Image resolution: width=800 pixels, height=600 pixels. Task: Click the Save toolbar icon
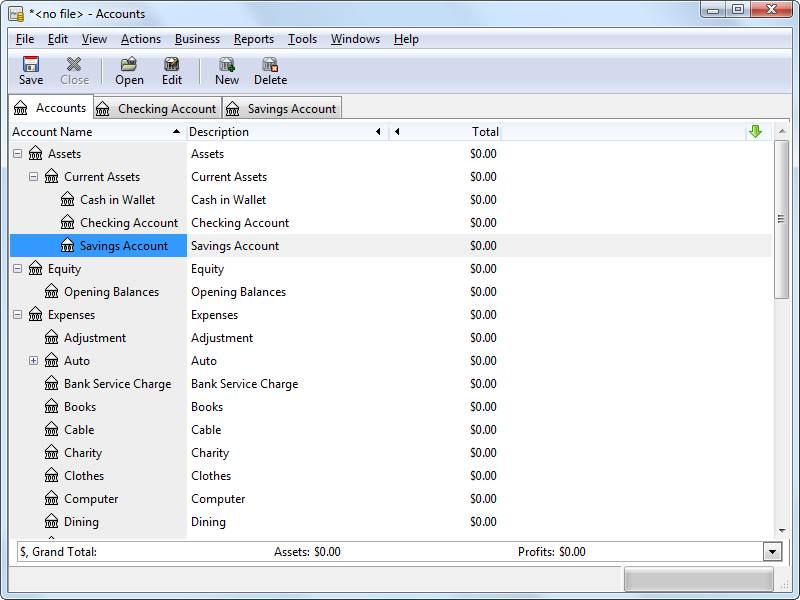click(x=31, y=64)
